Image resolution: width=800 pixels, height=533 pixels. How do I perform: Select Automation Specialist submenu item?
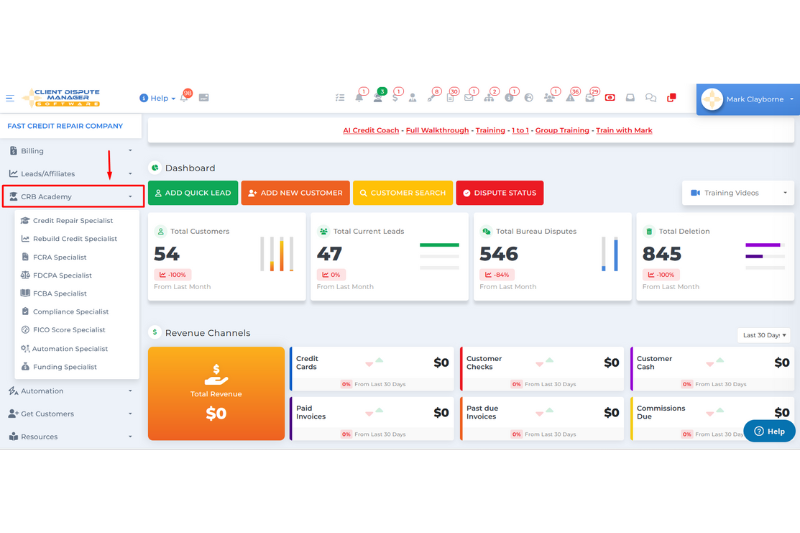(64, 349)
